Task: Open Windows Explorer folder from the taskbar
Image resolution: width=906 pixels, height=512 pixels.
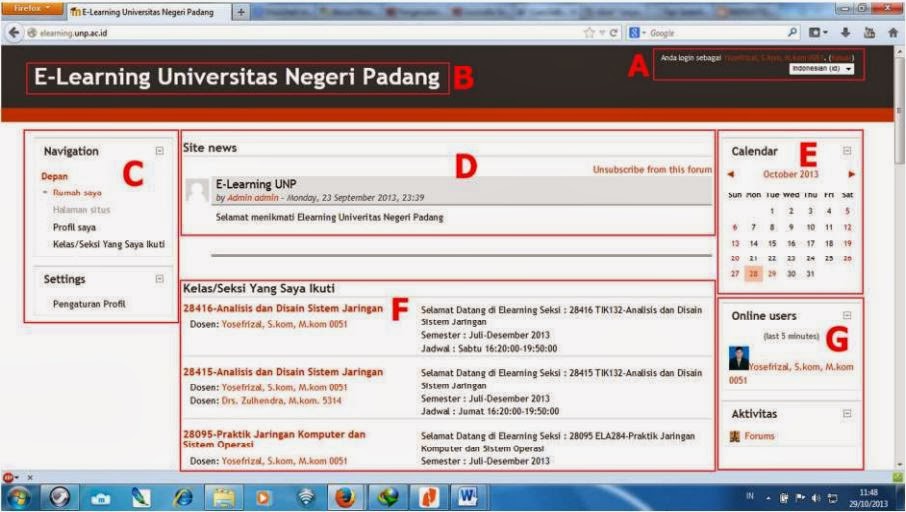Action: coord(224,497)
